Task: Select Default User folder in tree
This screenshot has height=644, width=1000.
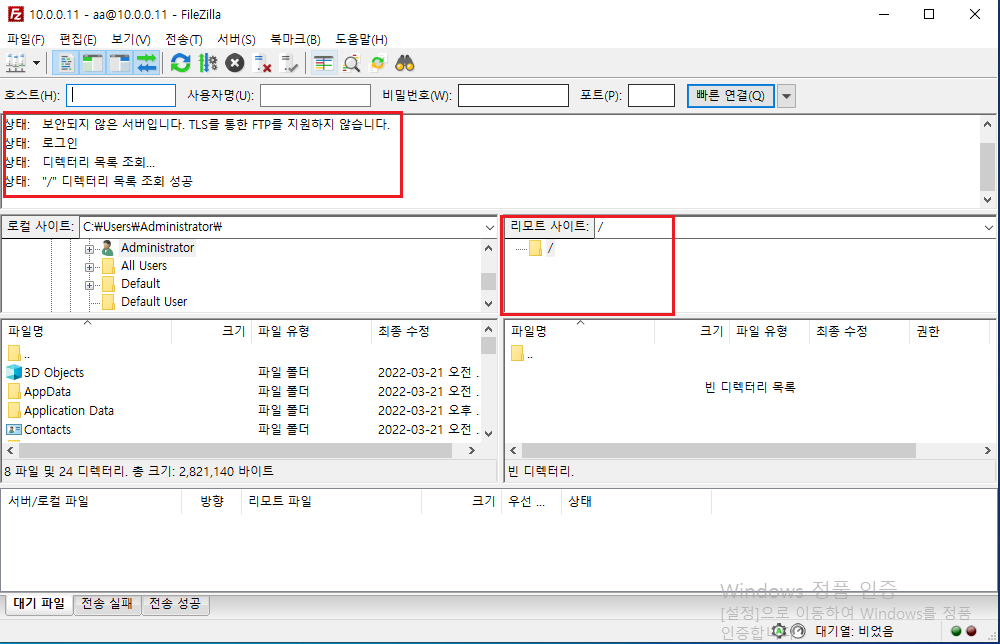Action: click(x=154, y=302)
